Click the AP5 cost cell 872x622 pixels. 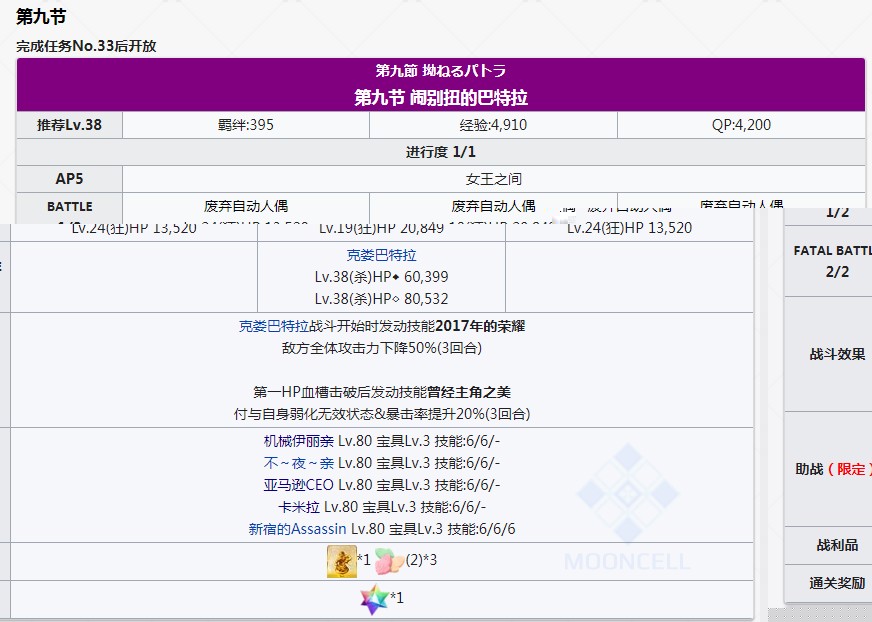pyautogui.click(x=70, y=179)
